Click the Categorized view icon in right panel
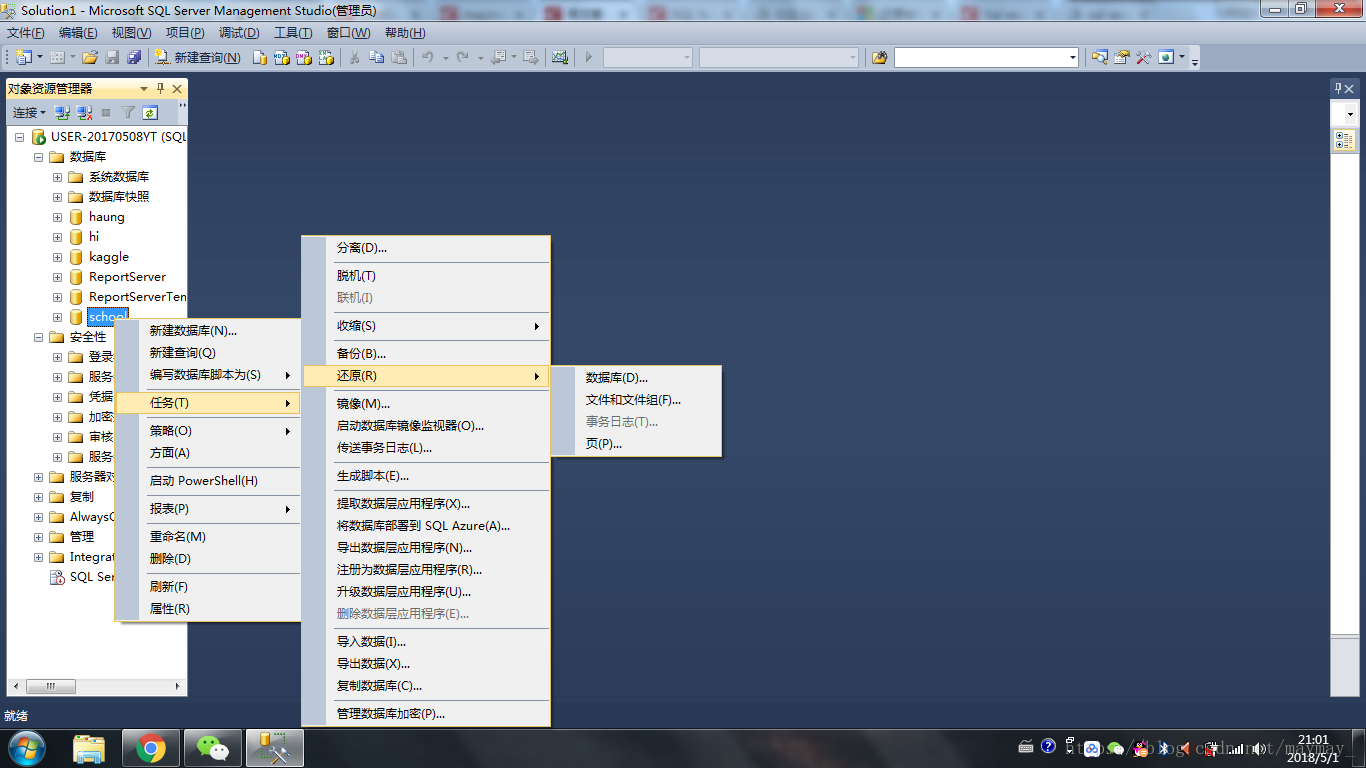Screen dimensions: 1366x768 pyautogui.click(x=1344, y=141)
